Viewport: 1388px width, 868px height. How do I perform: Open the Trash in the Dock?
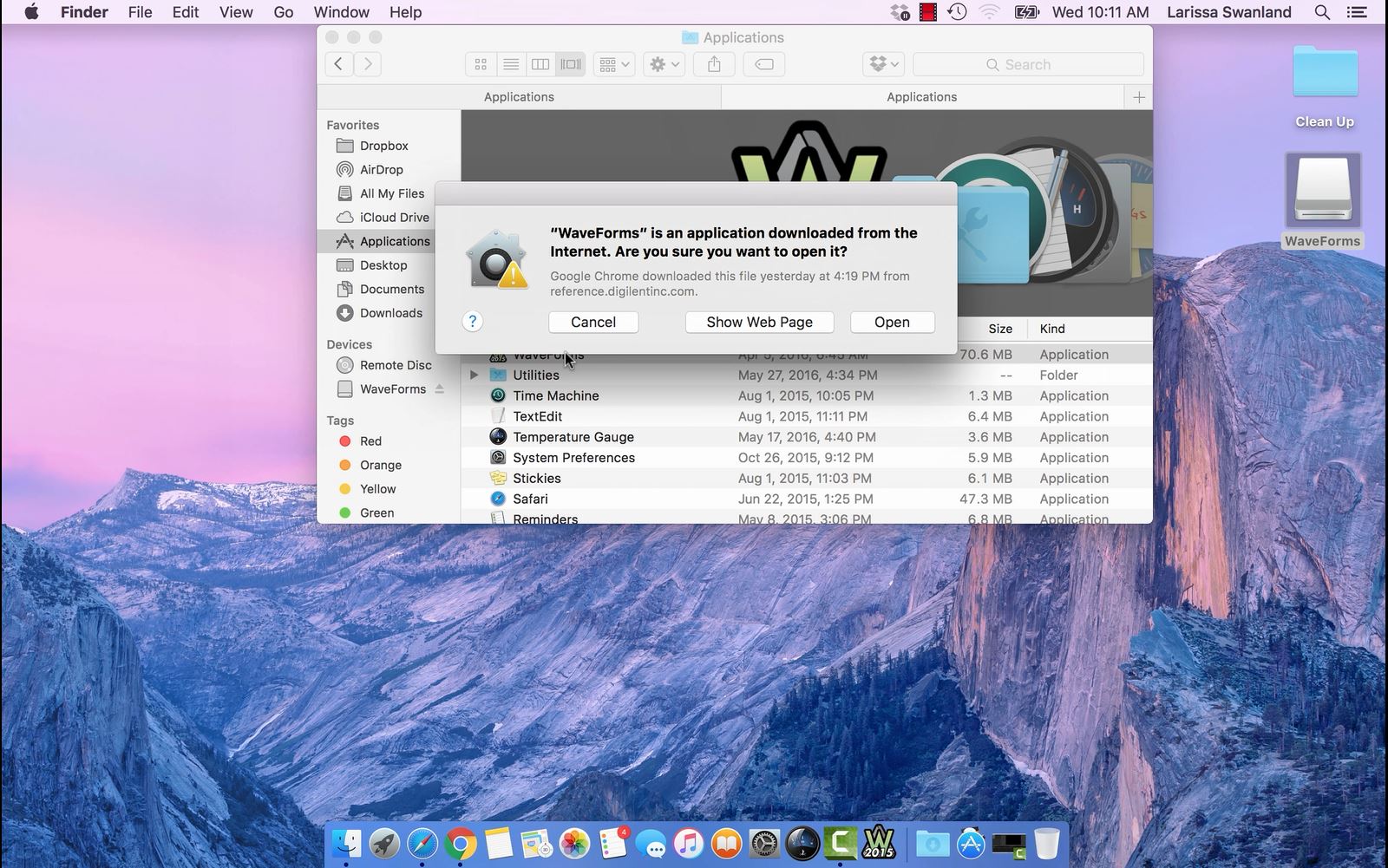(x=1047, y=843)
